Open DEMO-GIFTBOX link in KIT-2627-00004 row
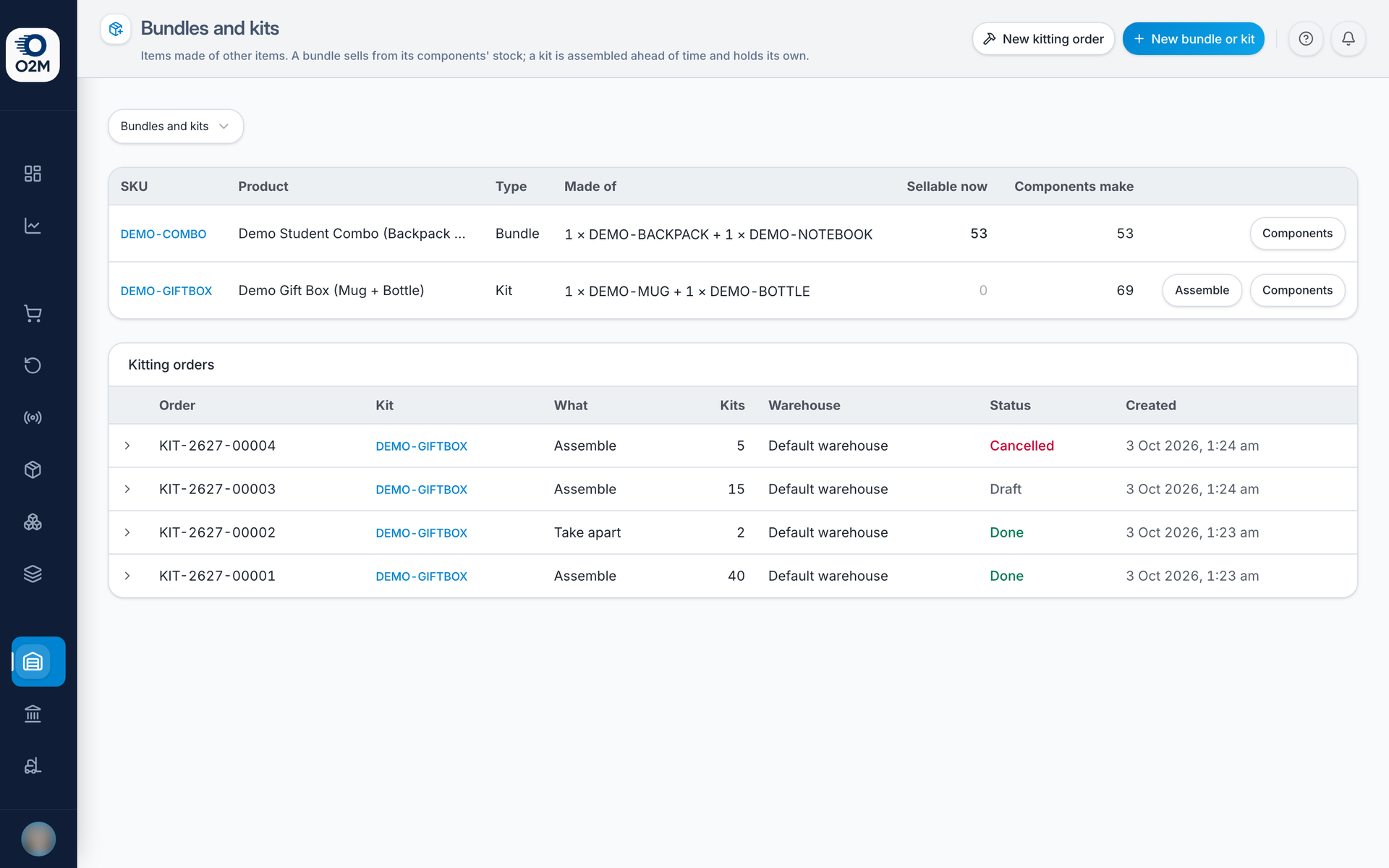Screen dimensions: 1389x868 click(422, 446)
